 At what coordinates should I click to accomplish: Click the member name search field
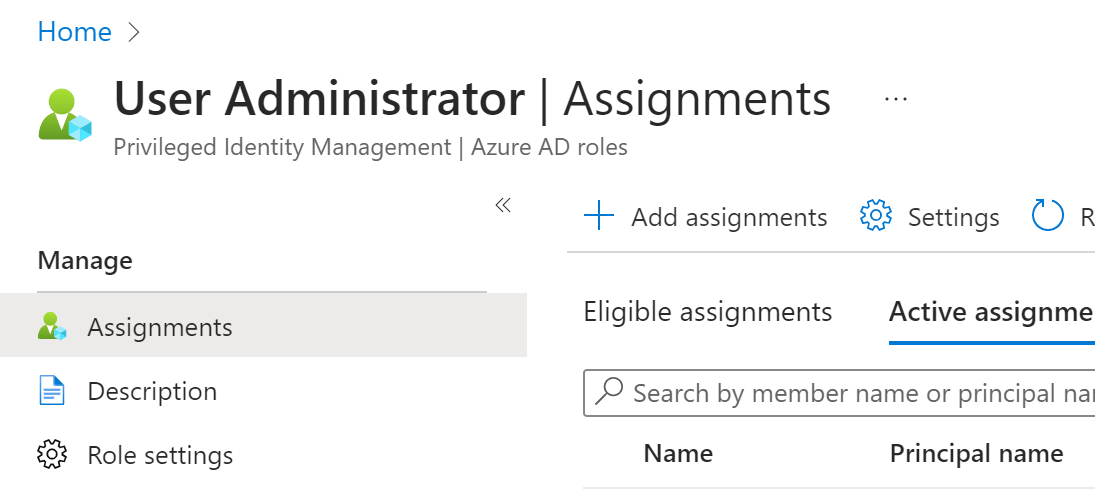[x=850, y=393]
